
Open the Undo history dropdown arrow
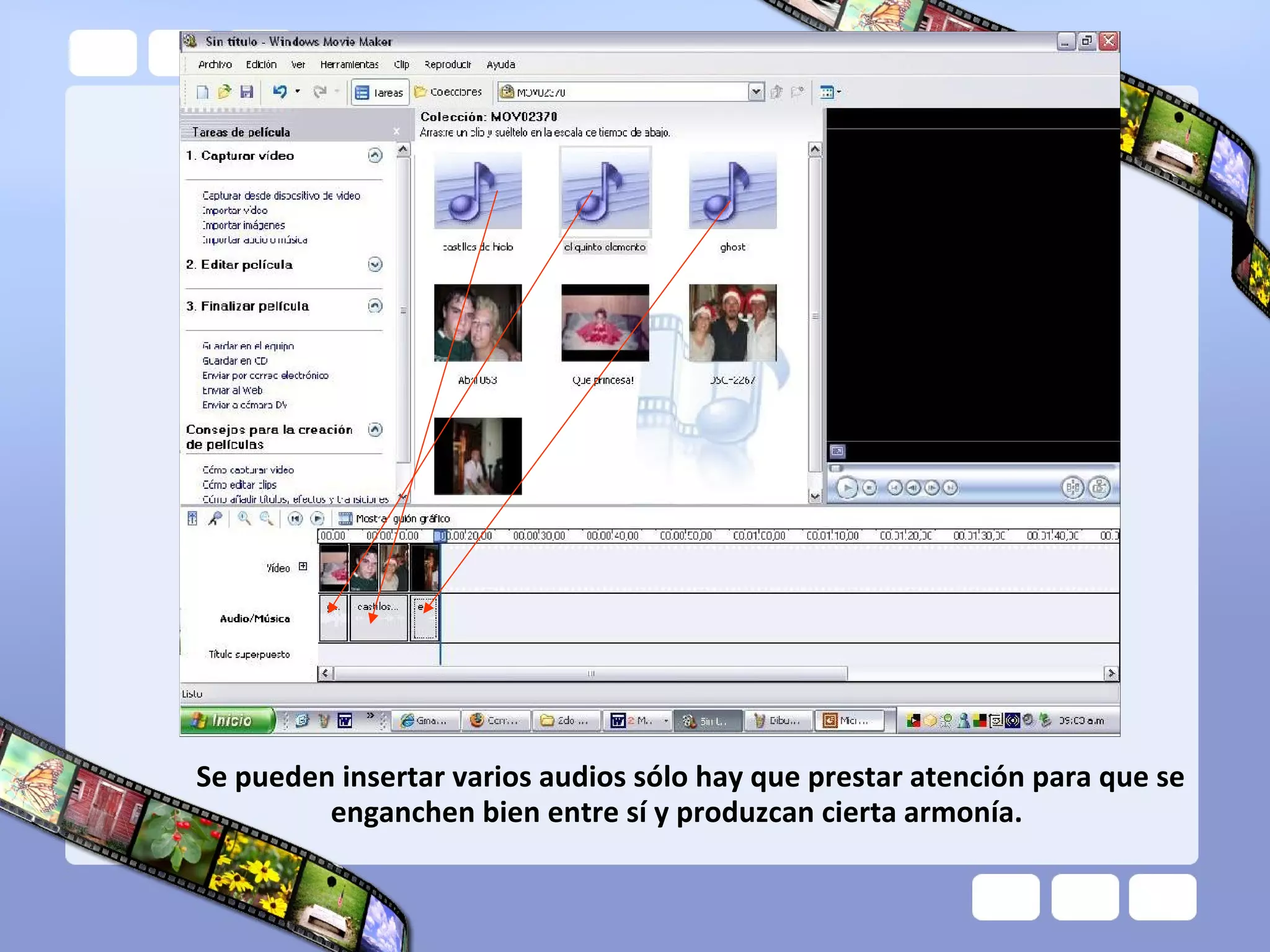coord(298,92)
